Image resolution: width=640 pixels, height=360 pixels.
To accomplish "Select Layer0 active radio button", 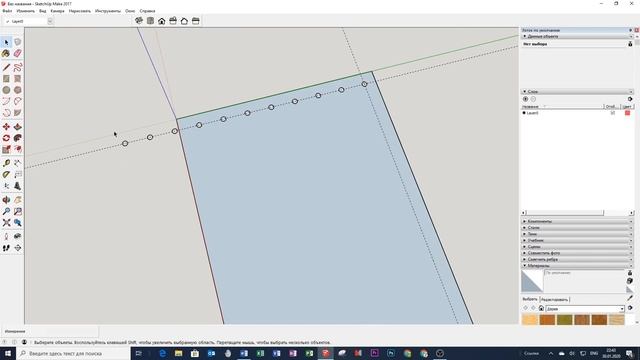I will tap(524, 113).
